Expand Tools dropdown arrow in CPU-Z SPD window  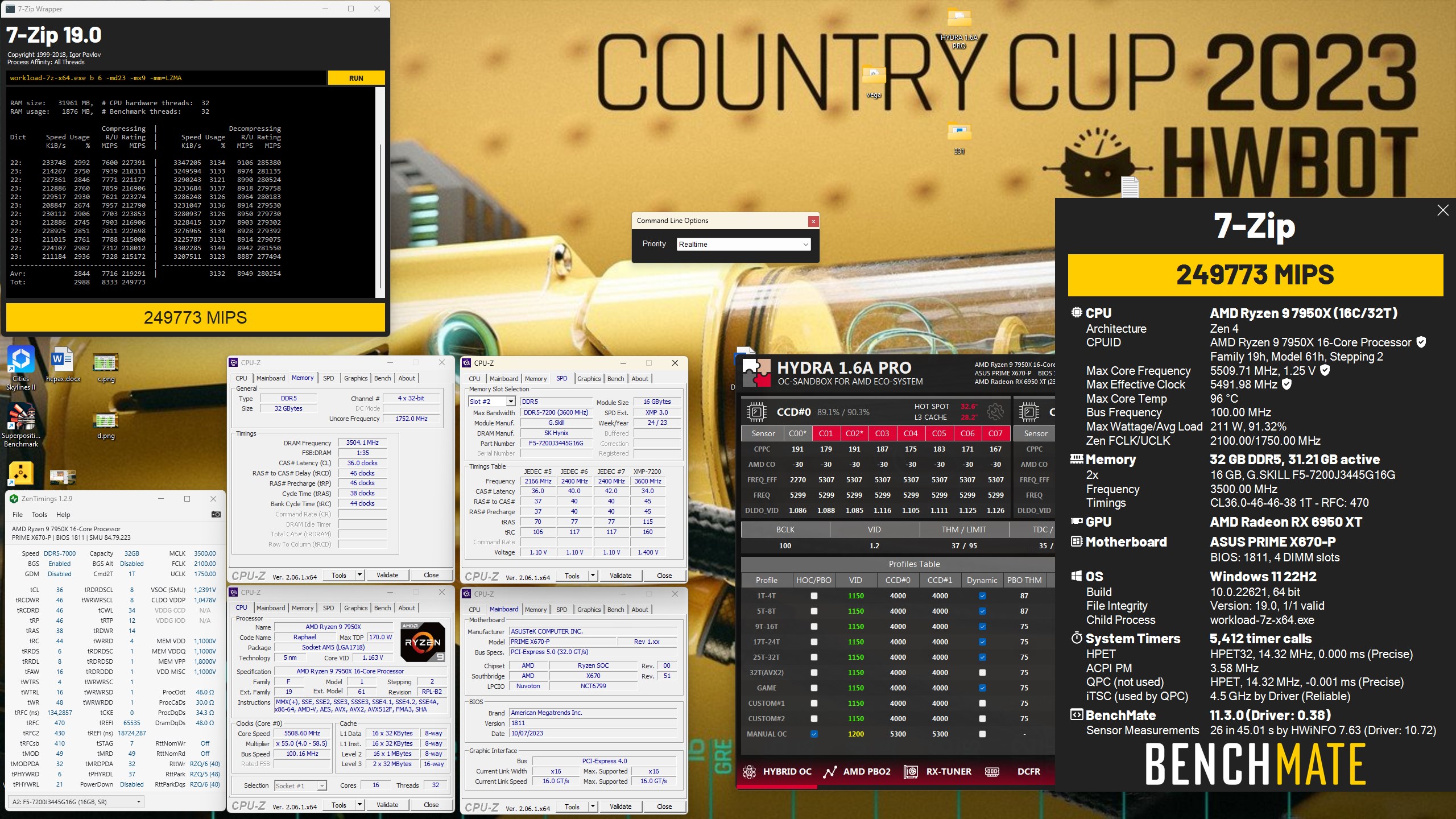pos(593,576)
